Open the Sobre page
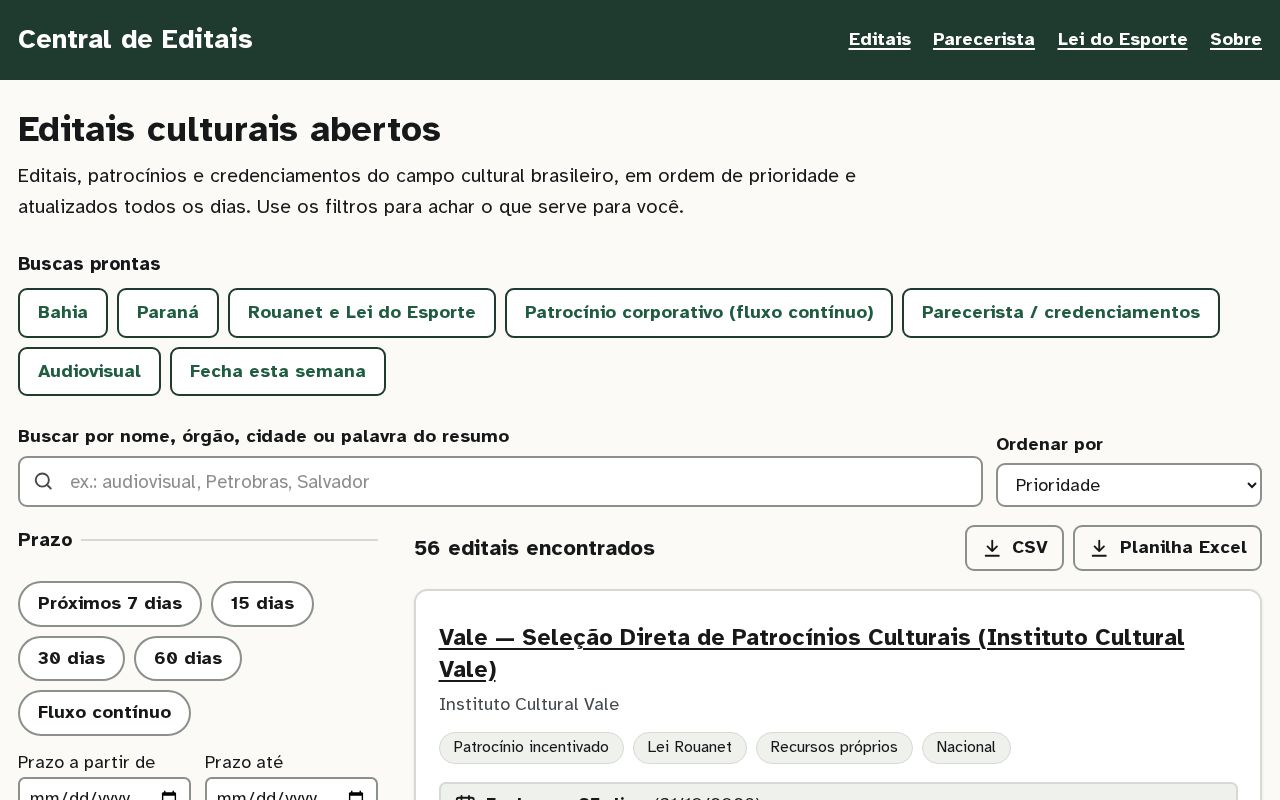 tap(1236, 40)
